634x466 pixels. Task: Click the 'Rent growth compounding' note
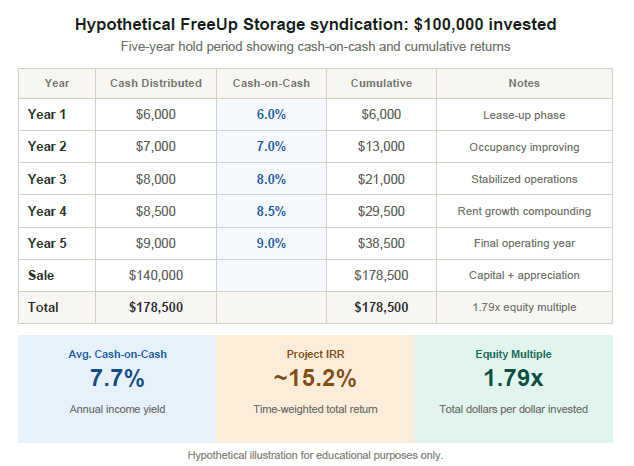coord(524,211)
